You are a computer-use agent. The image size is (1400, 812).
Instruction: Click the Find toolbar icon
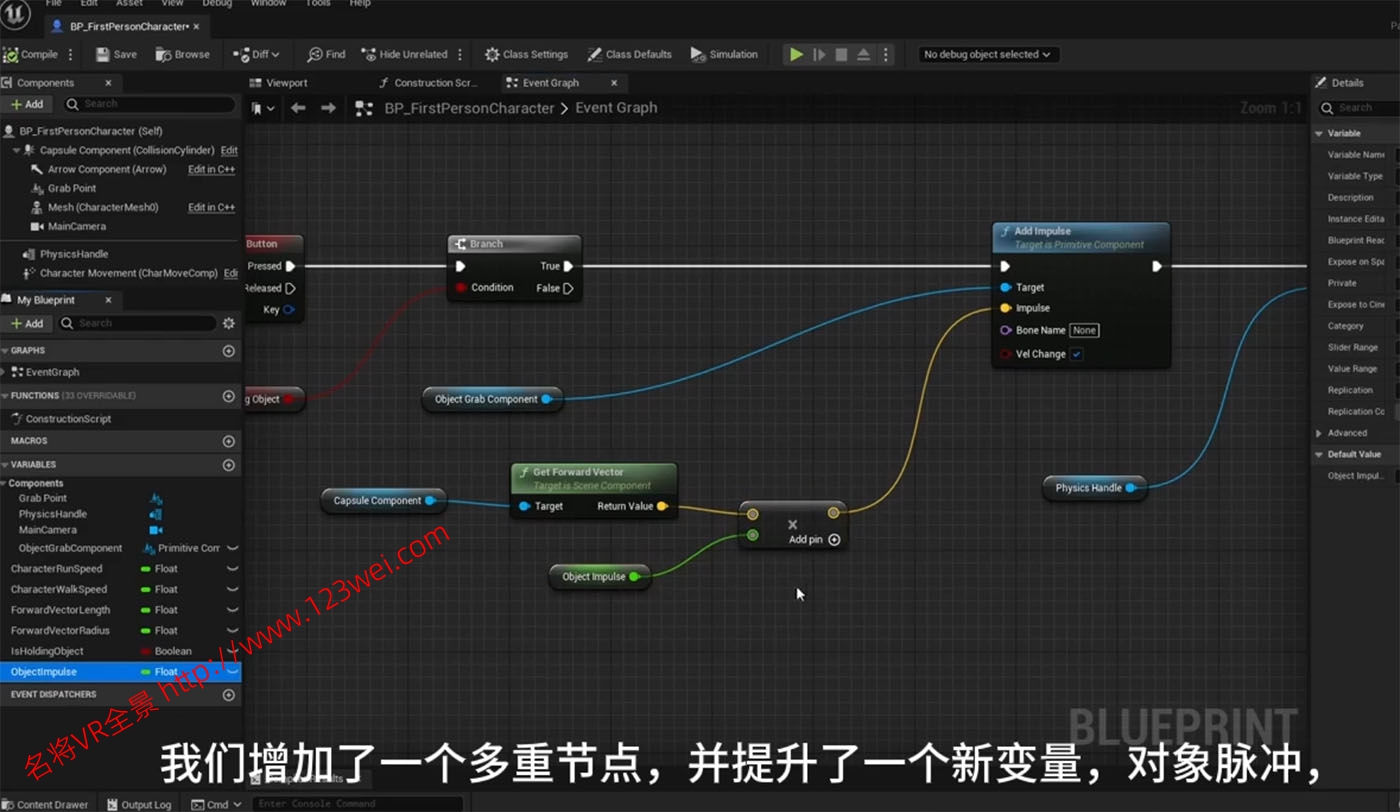pyautogui.click(x=326, y=55)
